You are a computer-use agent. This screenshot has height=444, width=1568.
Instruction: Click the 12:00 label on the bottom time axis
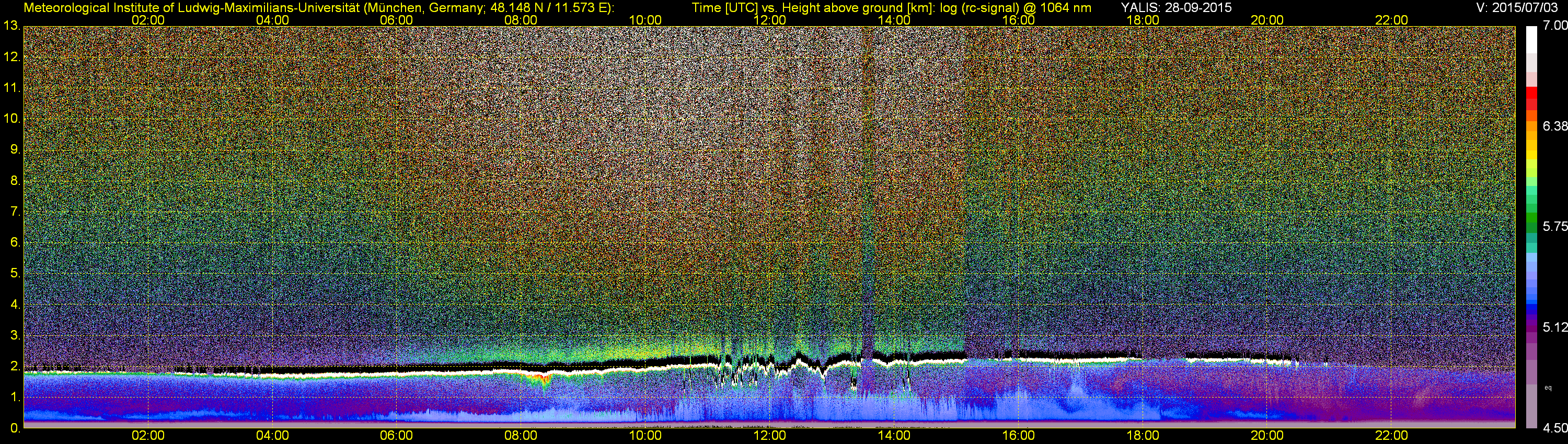click(x=769, y=436)
